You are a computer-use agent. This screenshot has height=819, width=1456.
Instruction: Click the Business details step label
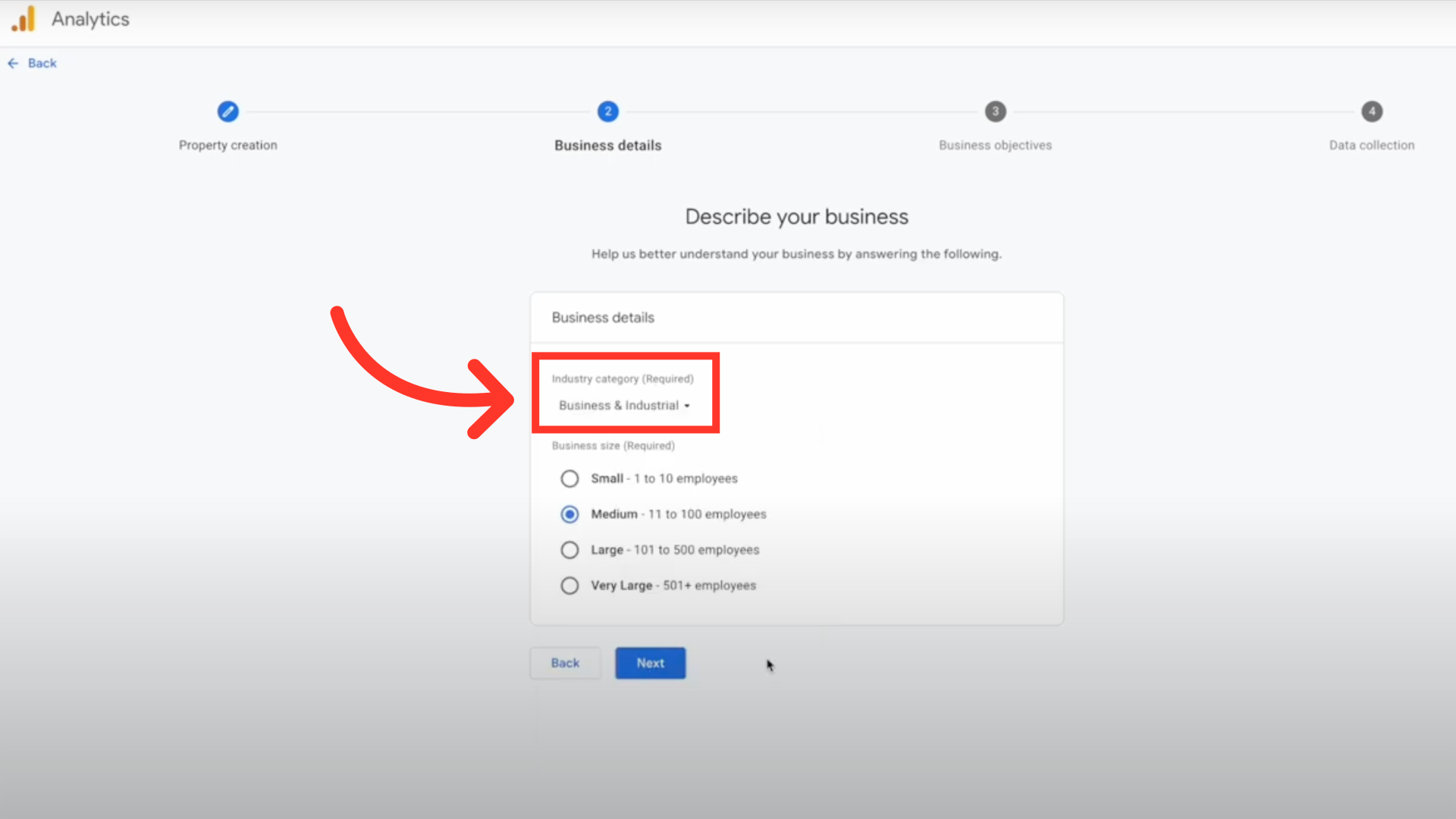607,145
